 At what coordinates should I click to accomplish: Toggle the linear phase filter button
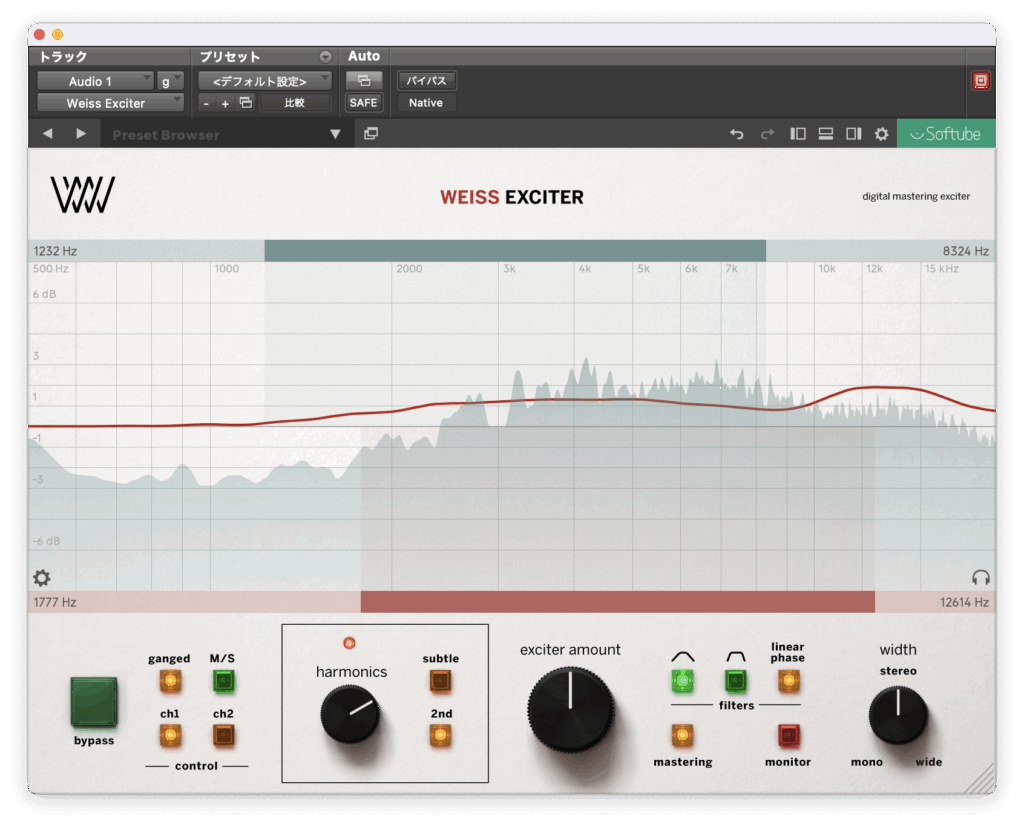(x=788, y=681)
